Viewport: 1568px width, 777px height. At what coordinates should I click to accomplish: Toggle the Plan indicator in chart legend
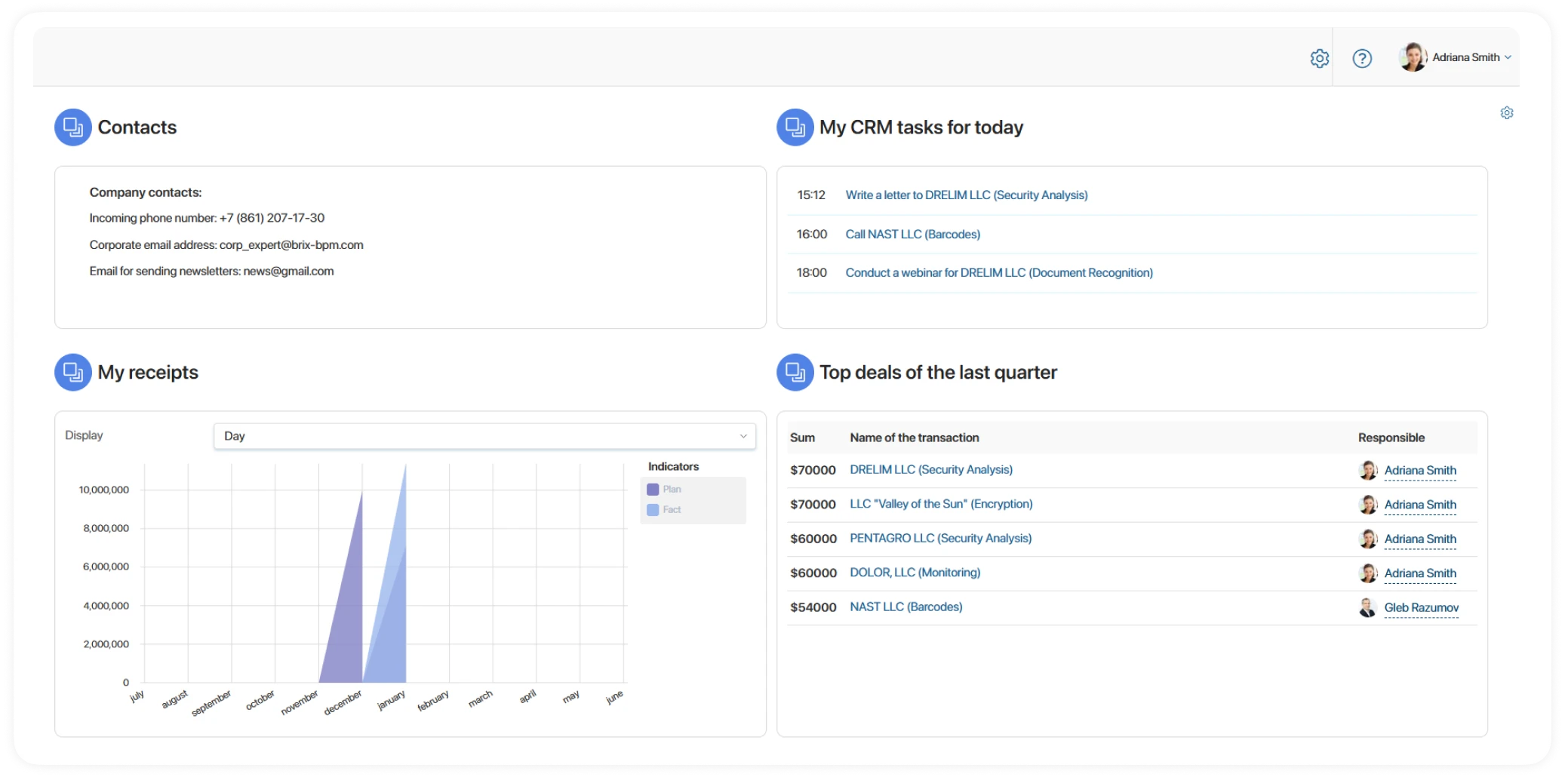(x=664, y=490)
